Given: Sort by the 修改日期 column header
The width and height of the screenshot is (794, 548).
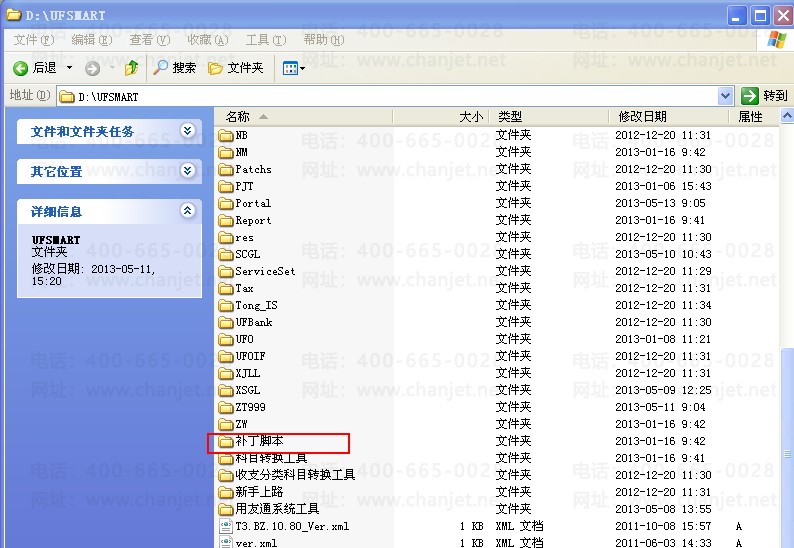Looking at the screenshot, I should (x=668, y=117).
